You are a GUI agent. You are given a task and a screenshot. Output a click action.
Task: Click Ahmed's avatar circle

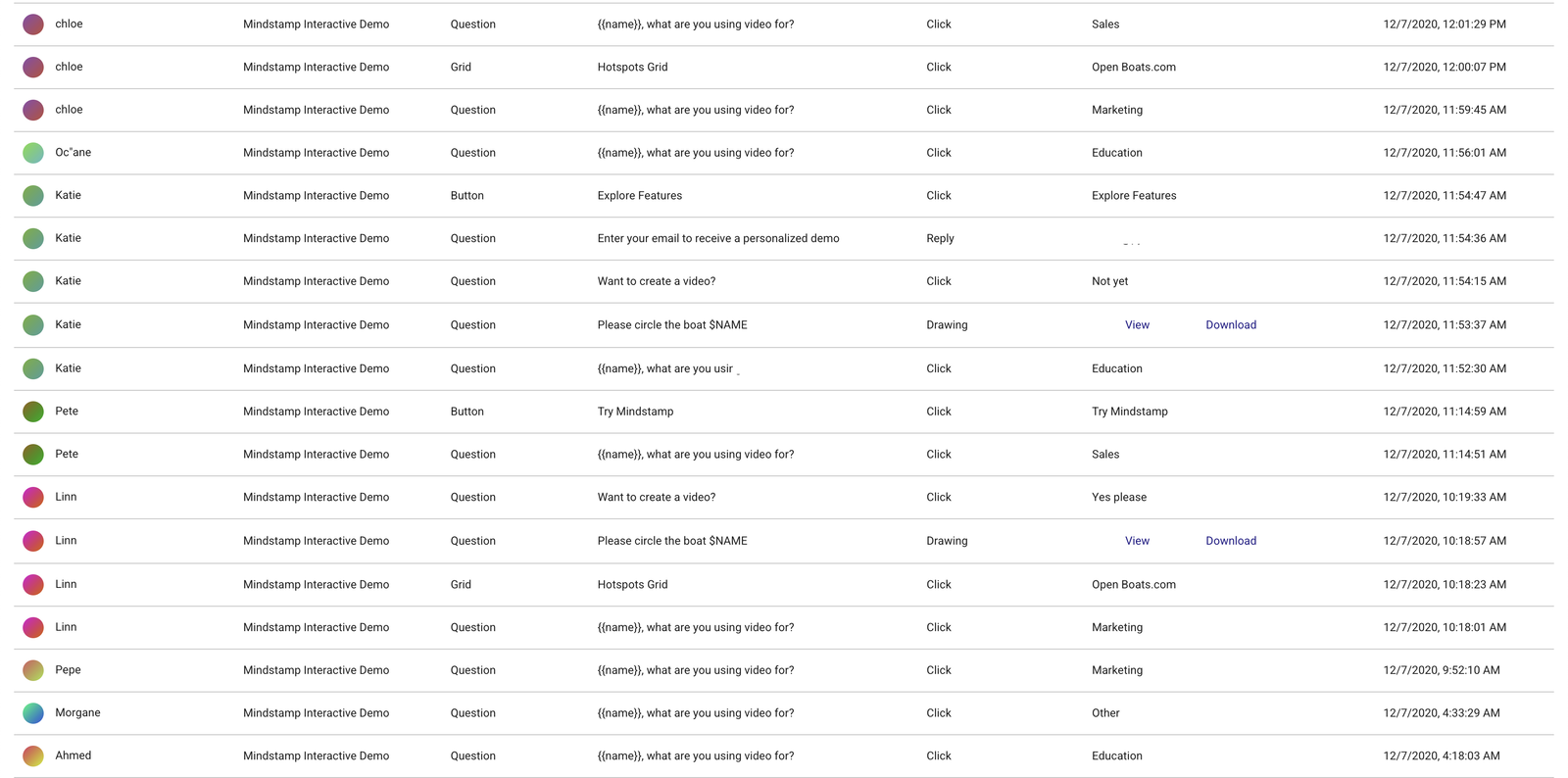(x=33, y=755)
